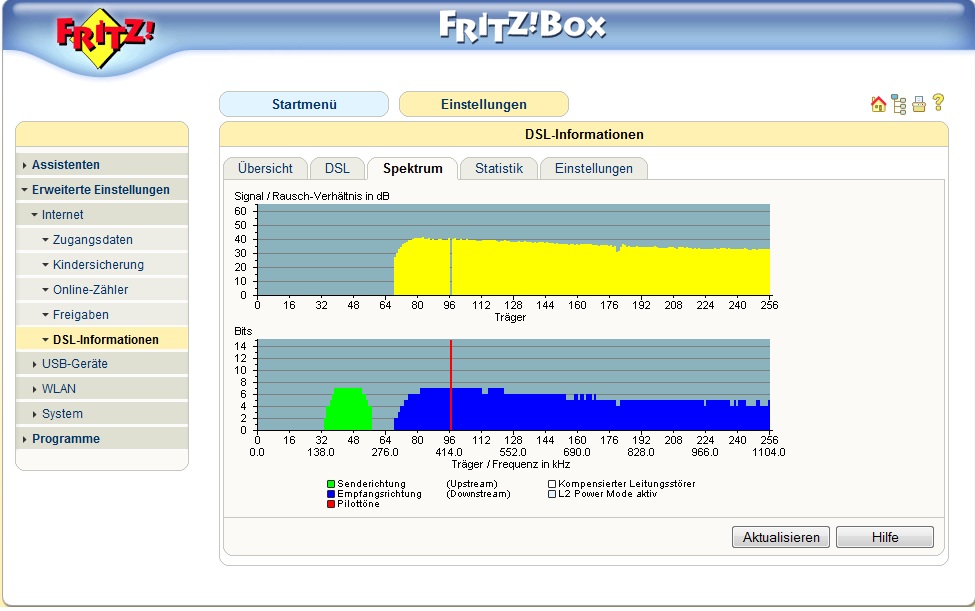This screenshot has width=975, height=611.
Task: Click the DSL-Informationen arrow
Action: coord(45,339)
